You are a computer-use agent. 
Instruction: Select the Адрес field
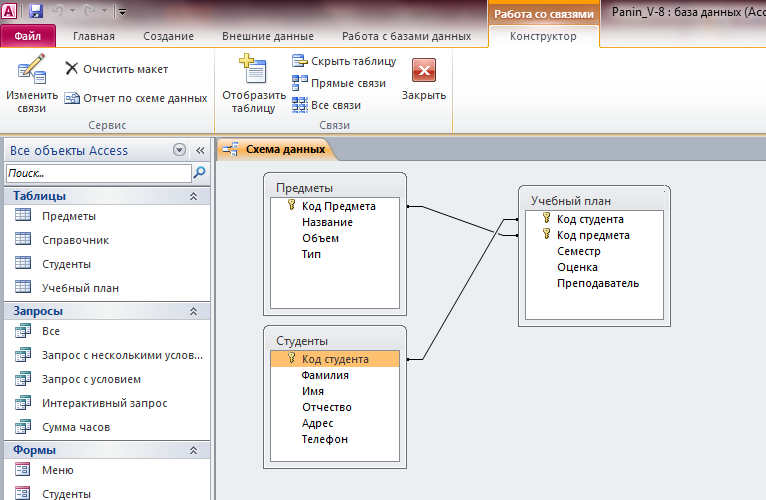click(335, 423)
